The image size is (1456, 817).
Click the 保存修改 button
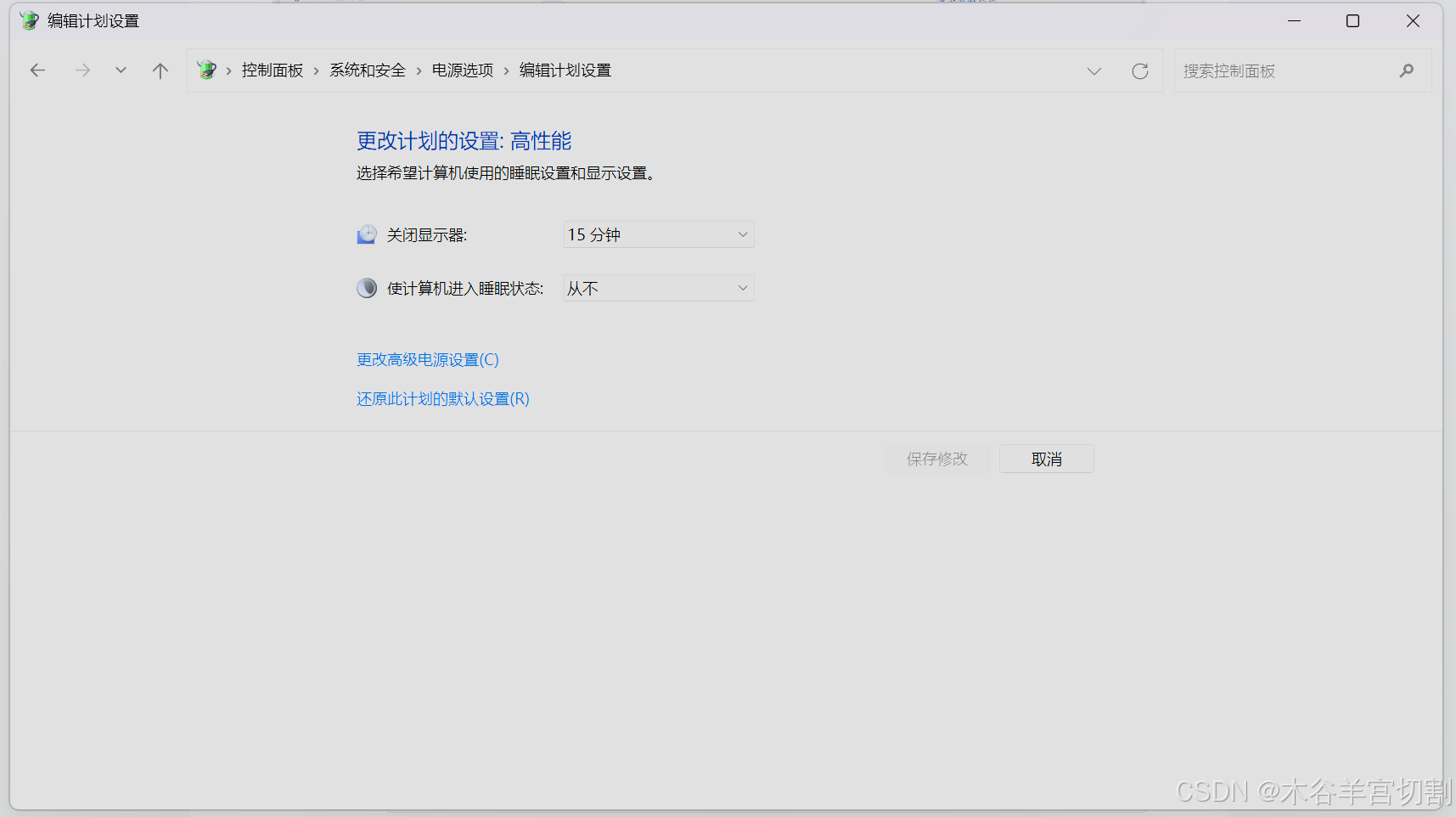[937, 459]
